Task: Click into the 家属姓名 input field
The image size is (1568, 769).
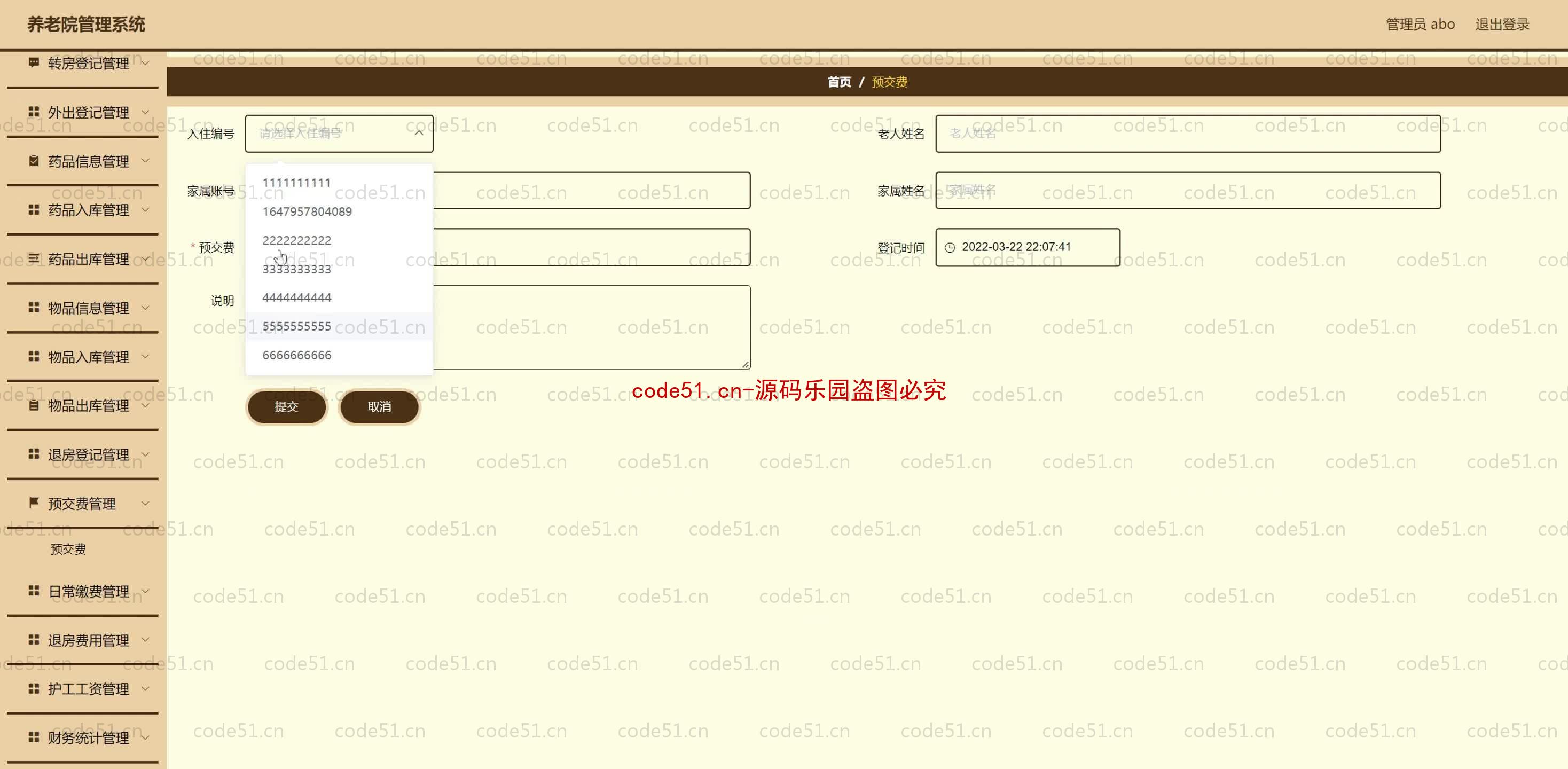Action: pyautogui.click(x=1188, y=190)
